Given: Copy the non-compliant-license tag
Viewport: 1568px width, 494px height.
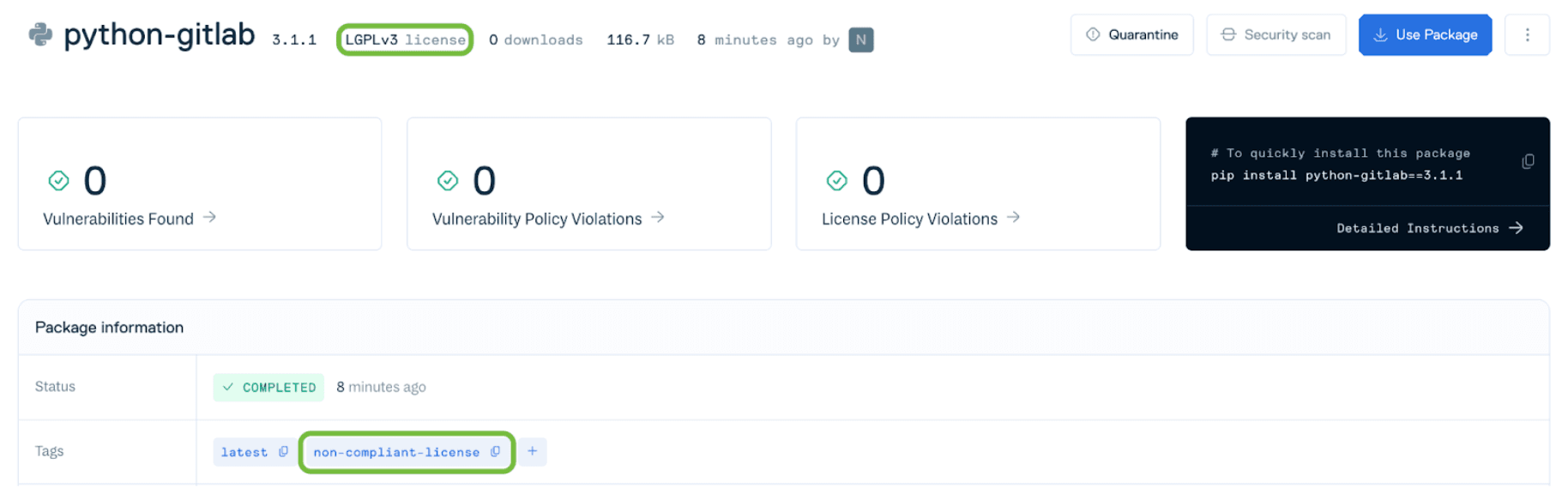Looking at the screenshot, I should click(495, 452).
